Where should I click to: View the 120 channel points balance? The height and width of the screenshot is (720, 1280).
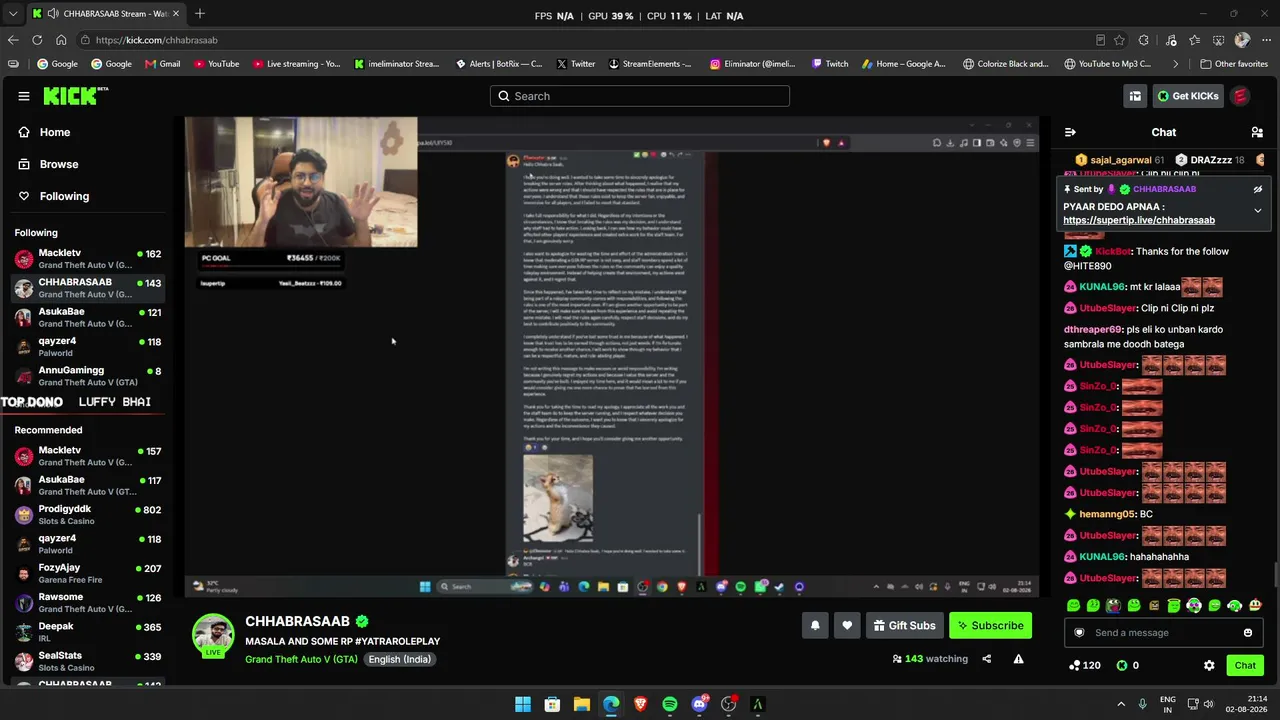pyautogui.click(x=1084, y=665)
